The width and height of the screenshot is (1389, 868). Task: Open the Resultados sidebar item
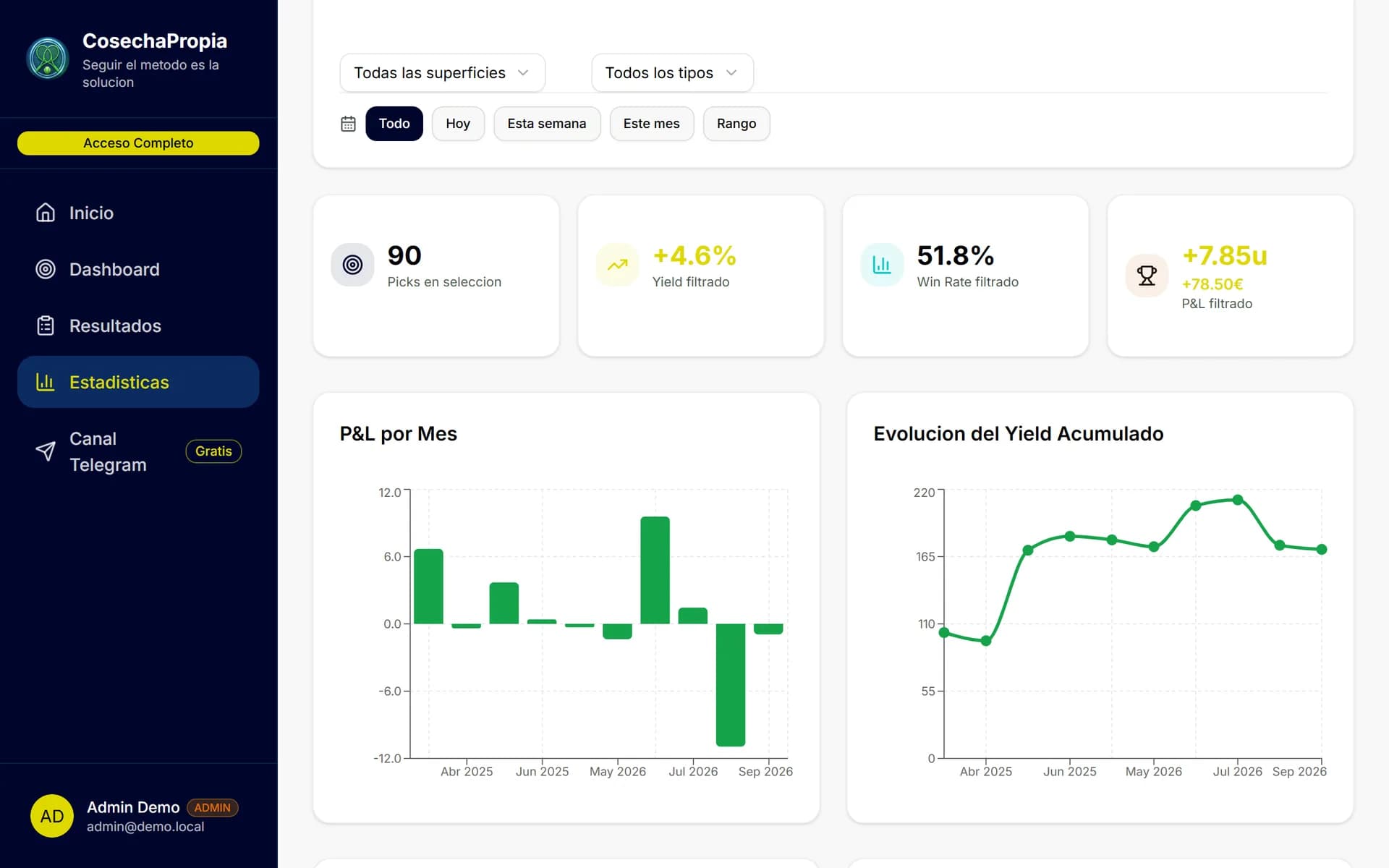pos(138,325)
